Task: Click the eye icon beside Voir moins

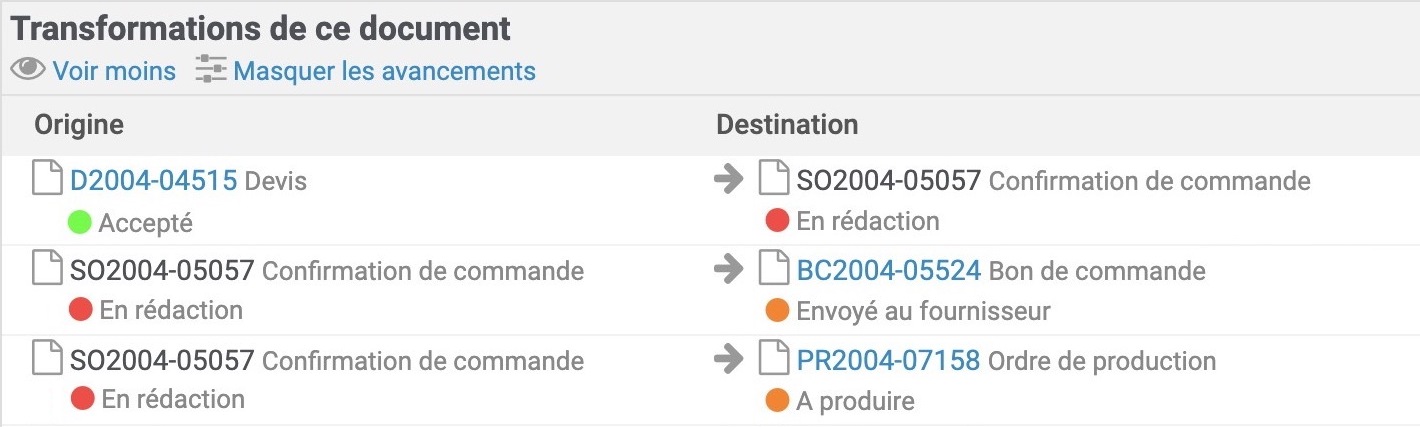Action: [28, 71]
